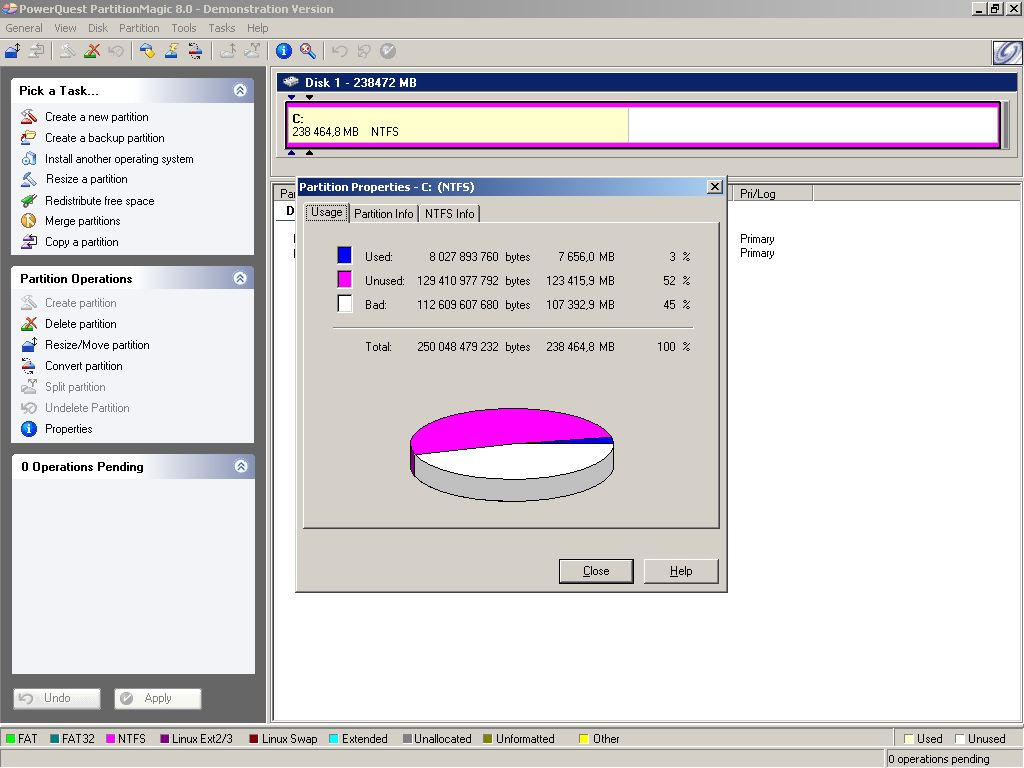Click the Disk 1 drive icon in header

(291, 82)
